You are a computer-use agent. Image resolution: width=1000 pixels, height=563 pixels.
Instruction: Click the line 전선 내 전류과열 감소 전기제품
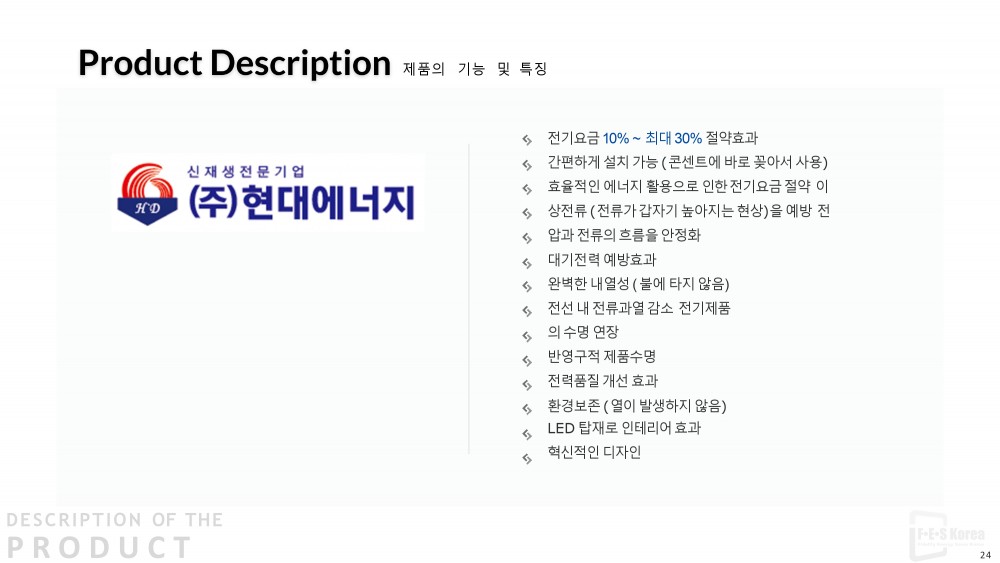[639, 308]
